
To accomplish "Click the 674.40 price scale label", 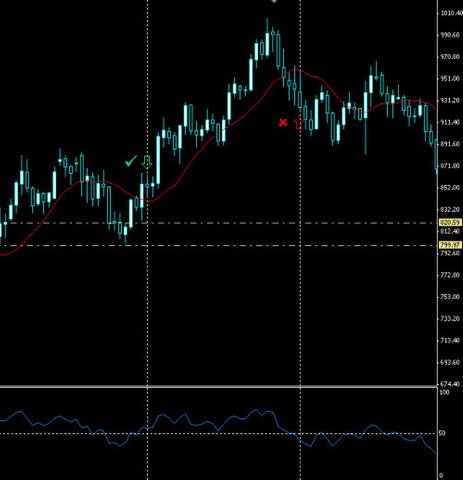I will (x=450, y=384).
